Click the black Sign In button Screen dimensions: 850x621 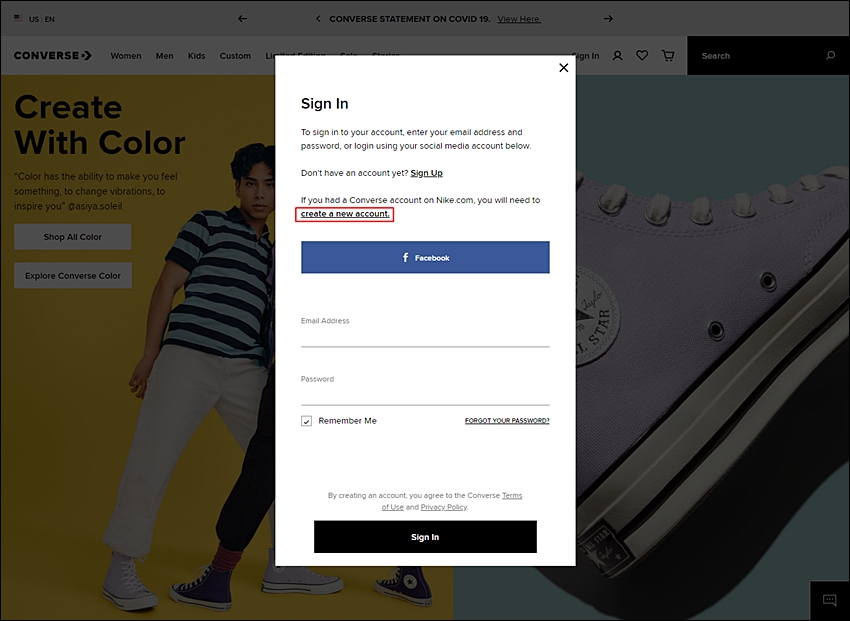(x=425, y=537)
